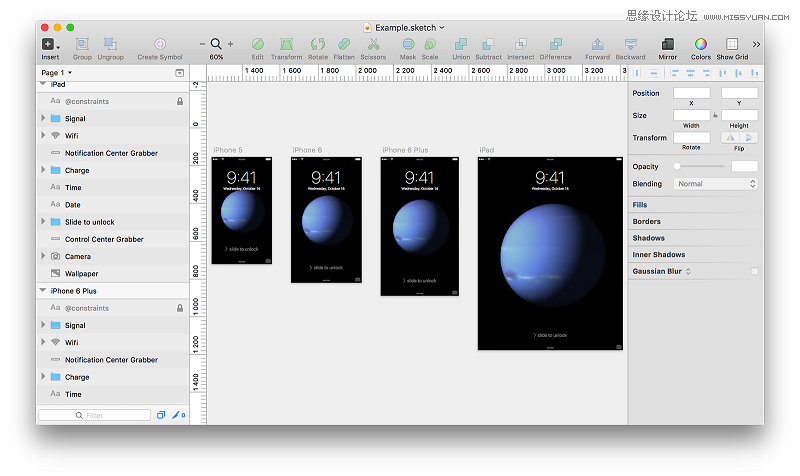
Task: Open the Insert tool menu
Action: [49, 44]
